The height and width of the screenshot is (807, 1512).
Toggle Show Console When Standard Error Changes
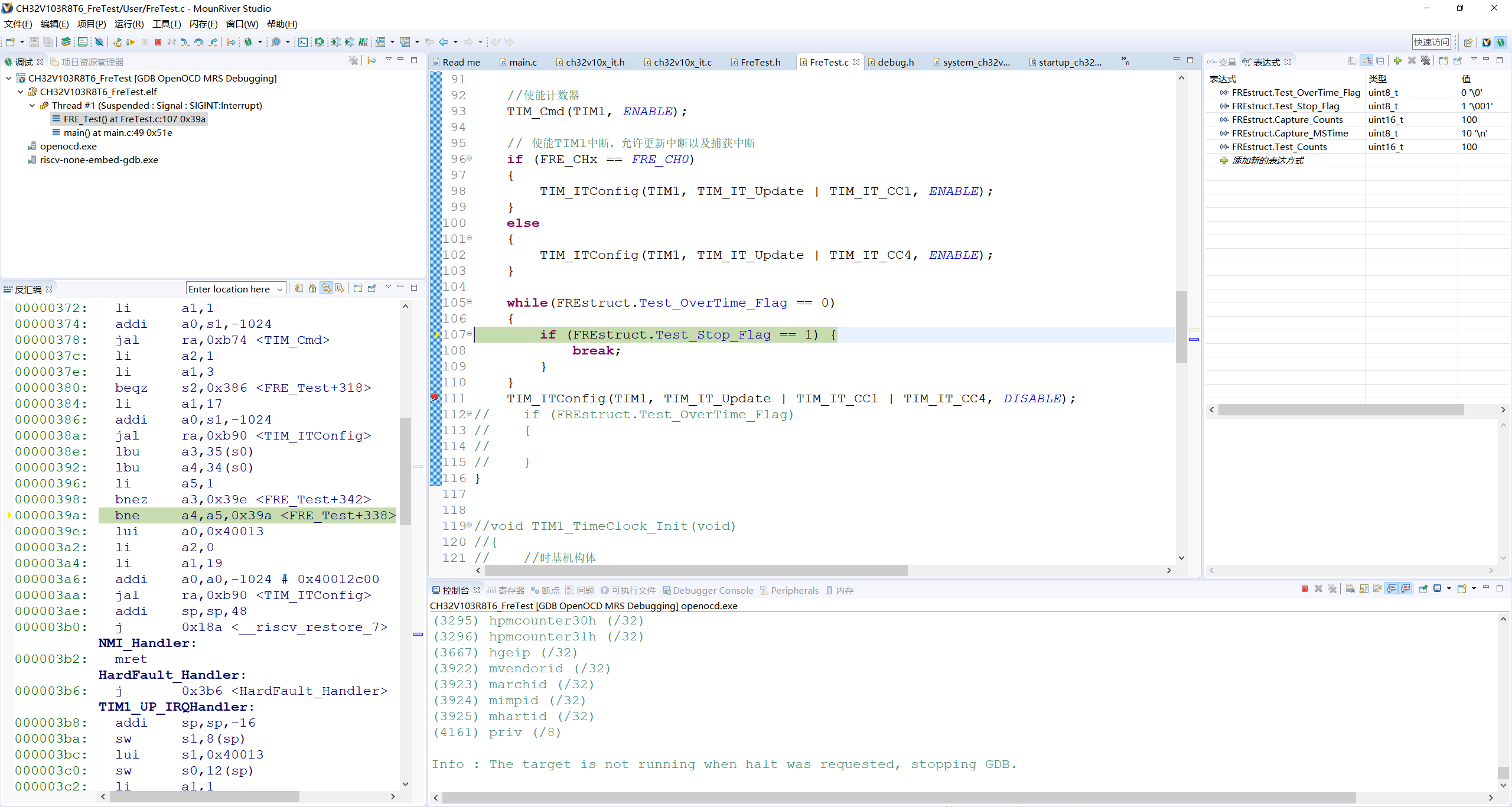[x=1406, y=588]
